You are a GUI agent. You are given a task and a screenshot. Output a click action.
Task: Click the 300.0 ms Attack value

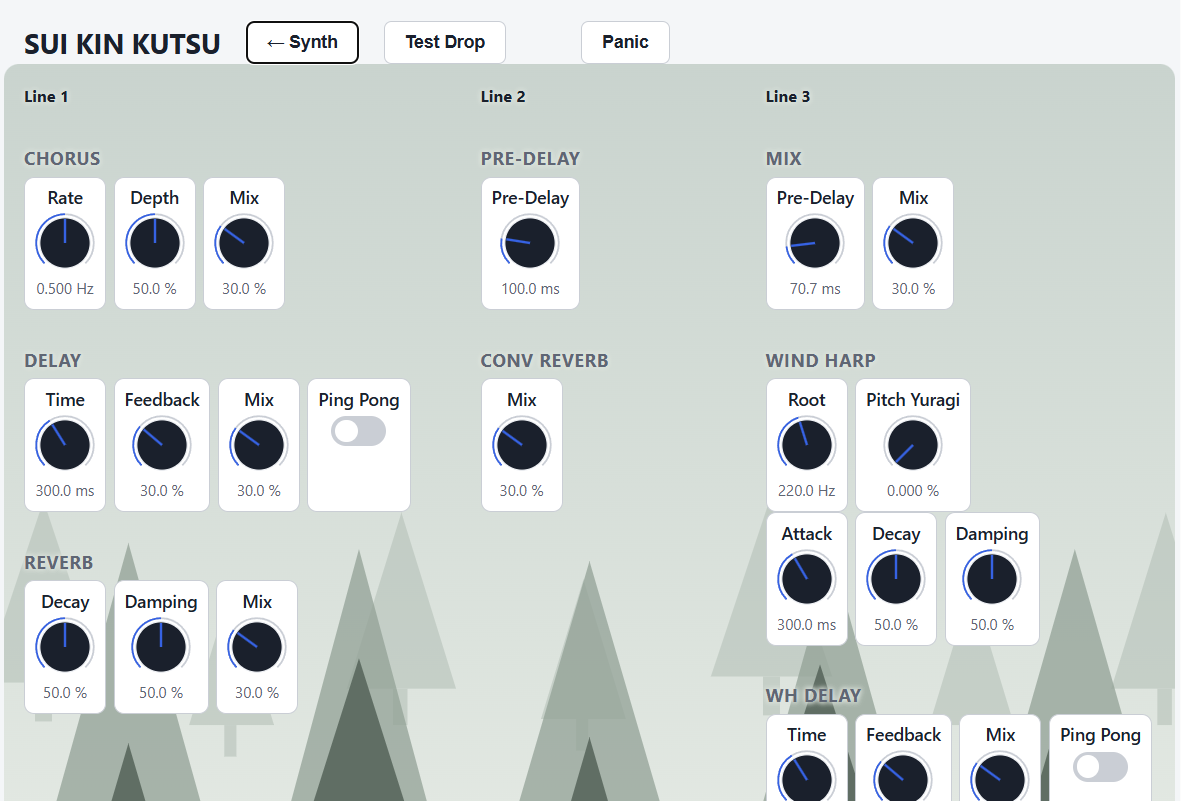(807, 625)
